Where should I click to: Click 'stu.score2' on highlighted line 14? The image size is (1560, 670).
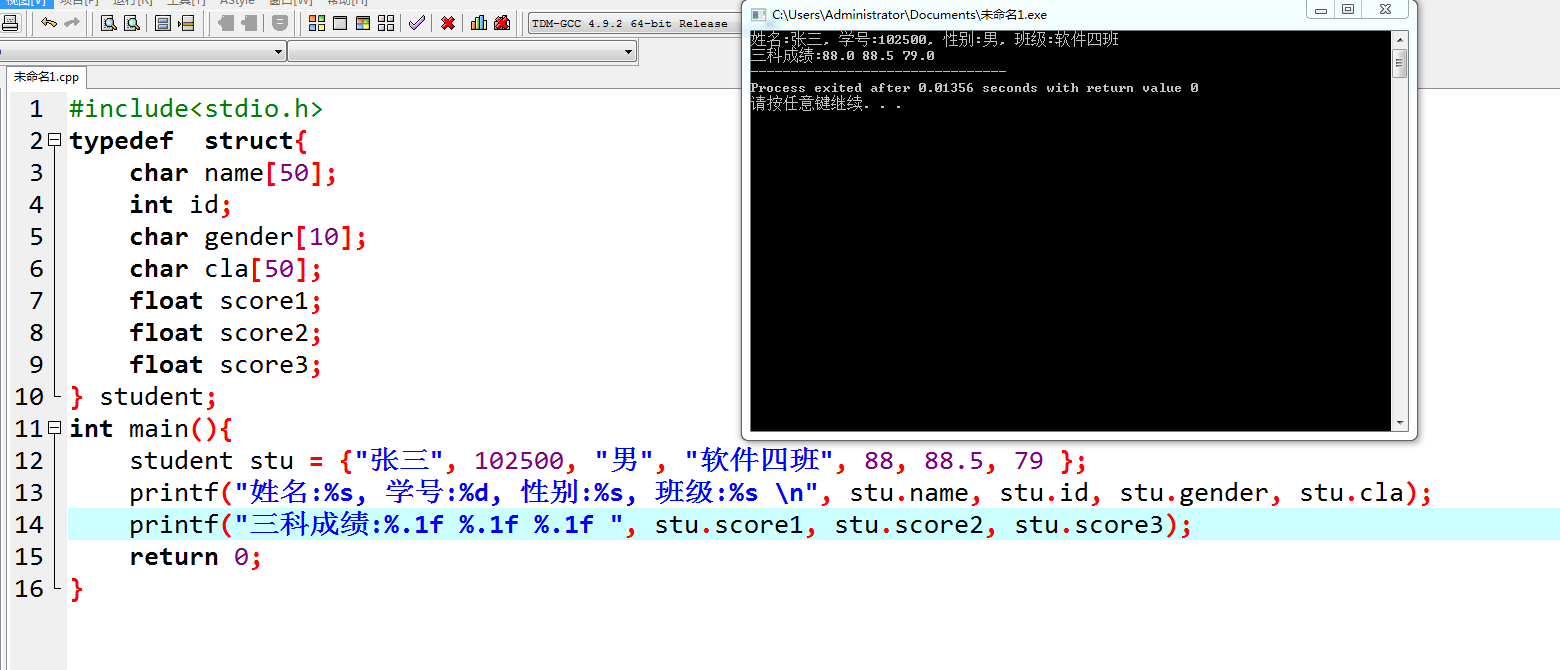(909, 524)
